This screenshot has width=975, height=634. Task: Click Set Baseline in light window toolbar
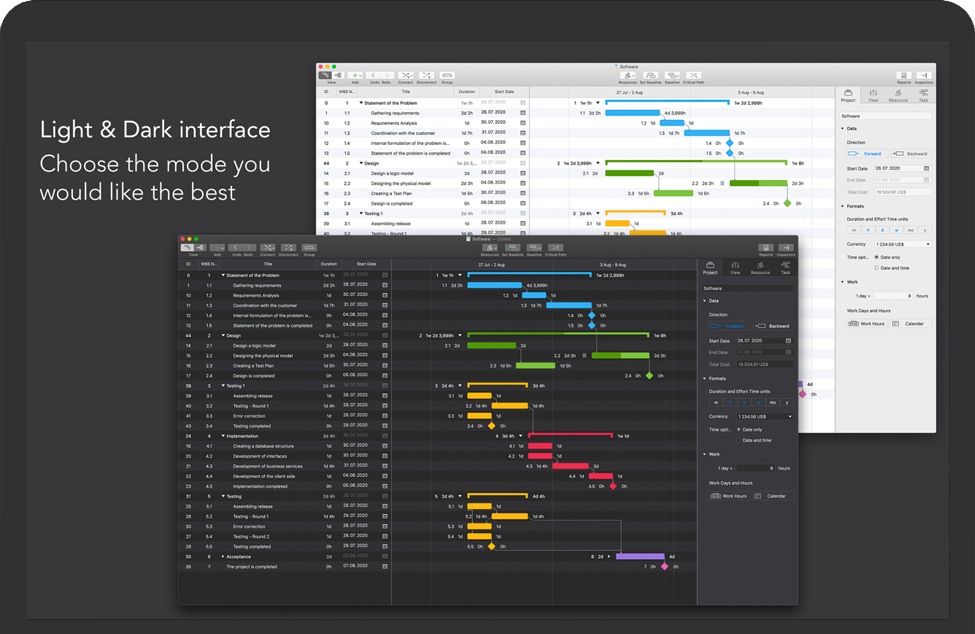pyautogui.click(x=651, y=75)
